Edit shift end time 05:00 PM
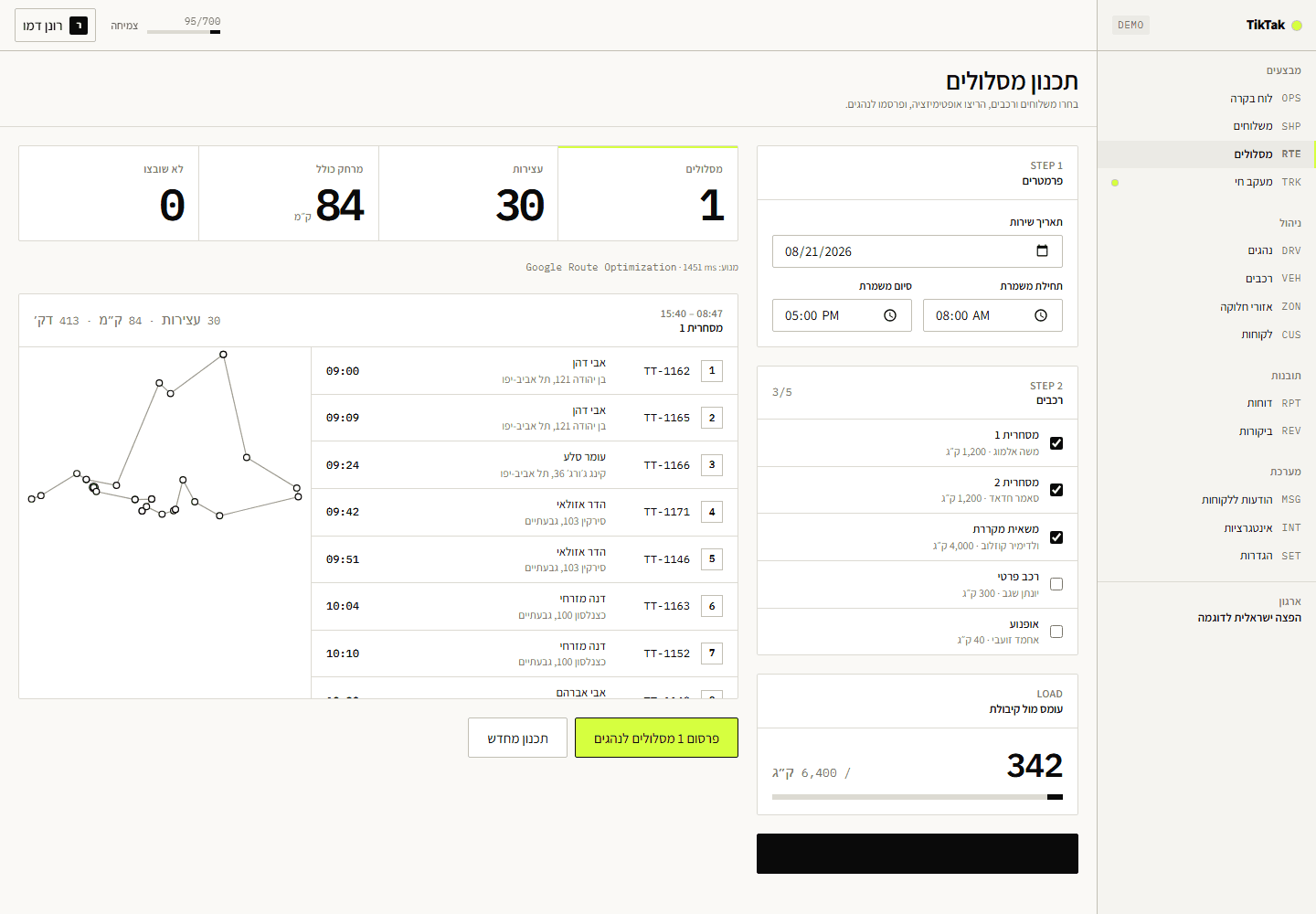This screenshot has height=914, width=1316. click(x=842, y=315)
